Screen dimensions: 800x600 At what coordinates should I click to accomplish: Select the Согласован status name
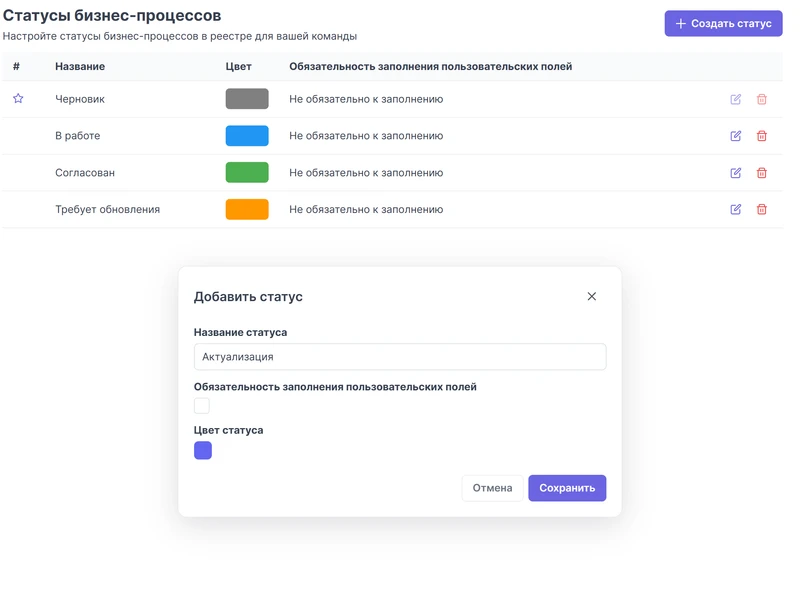coord(85,173)
